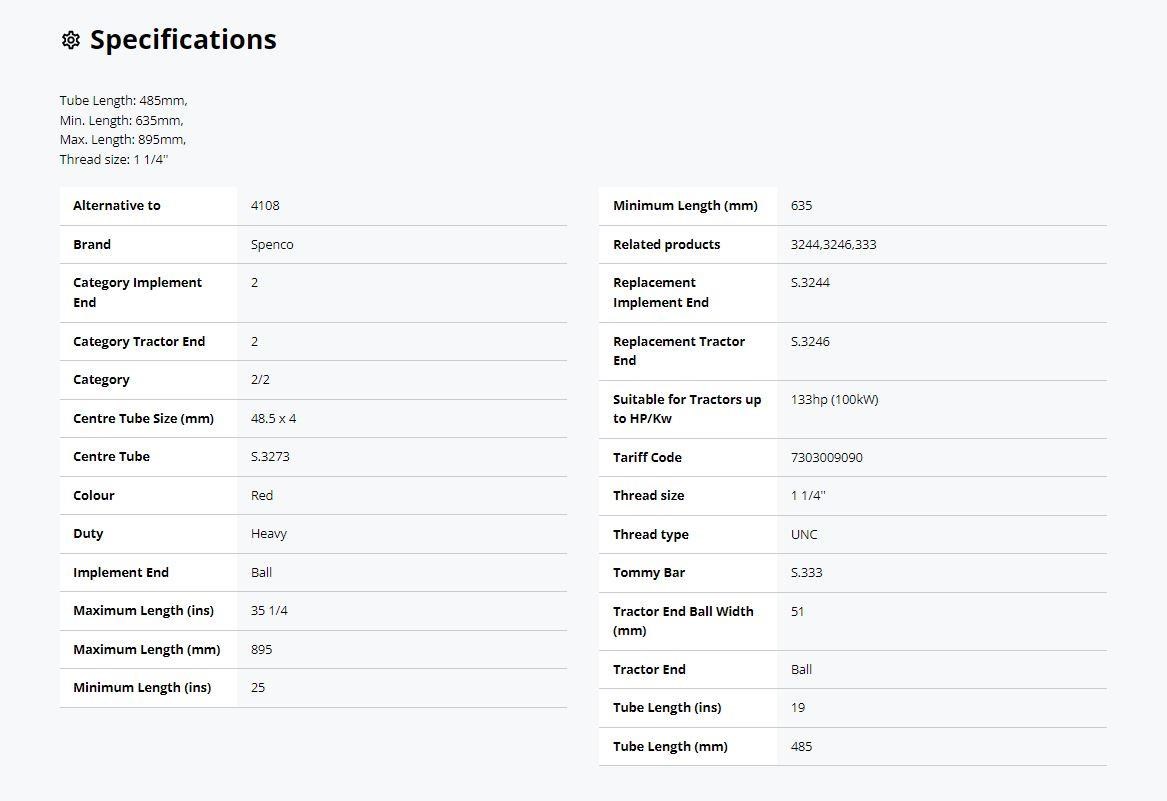
Task: Click the gear icon beside Specifications
Action: [x=70, y=40]
